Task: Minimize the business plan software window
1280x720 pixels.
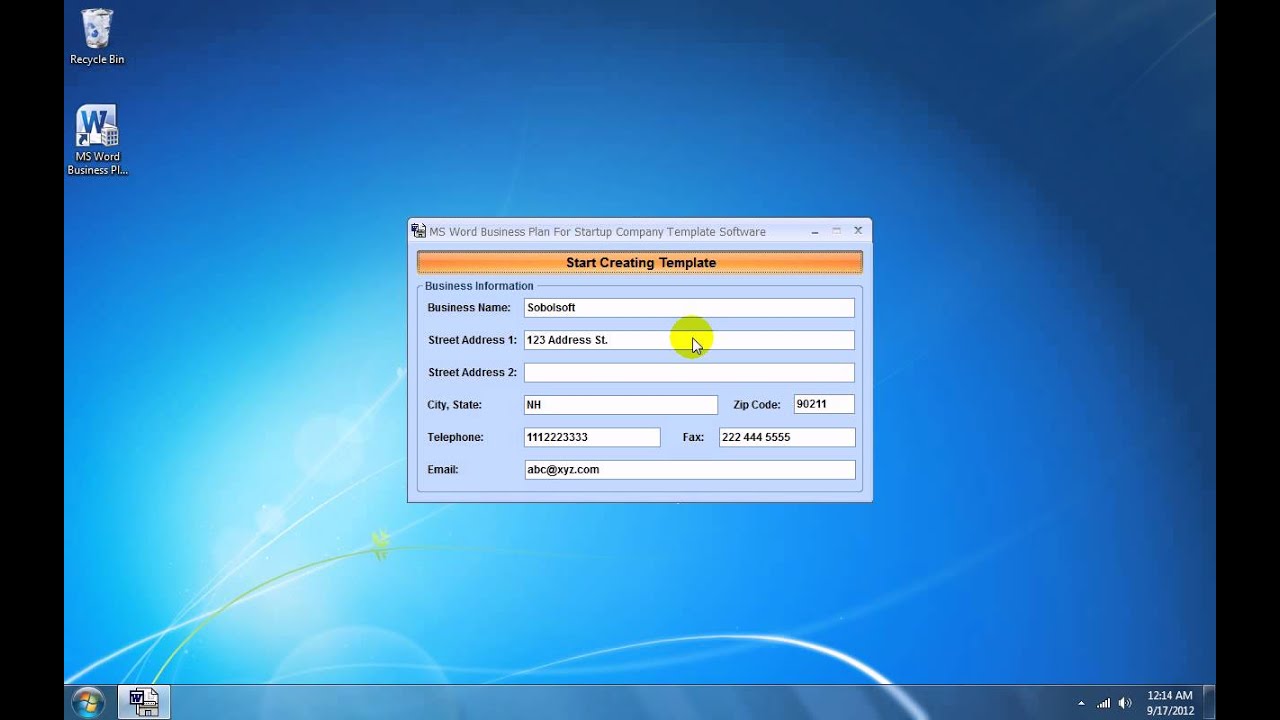Action: pos(815,231)
